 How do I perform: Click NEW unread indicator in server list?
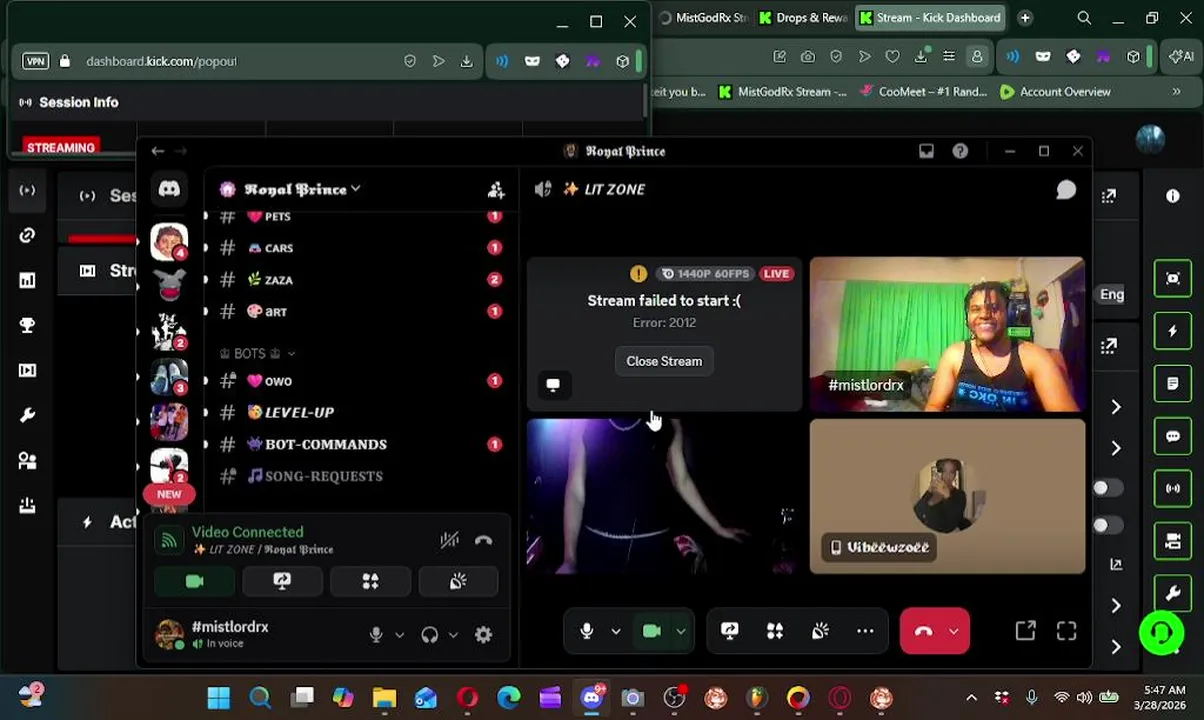(169, 494)
